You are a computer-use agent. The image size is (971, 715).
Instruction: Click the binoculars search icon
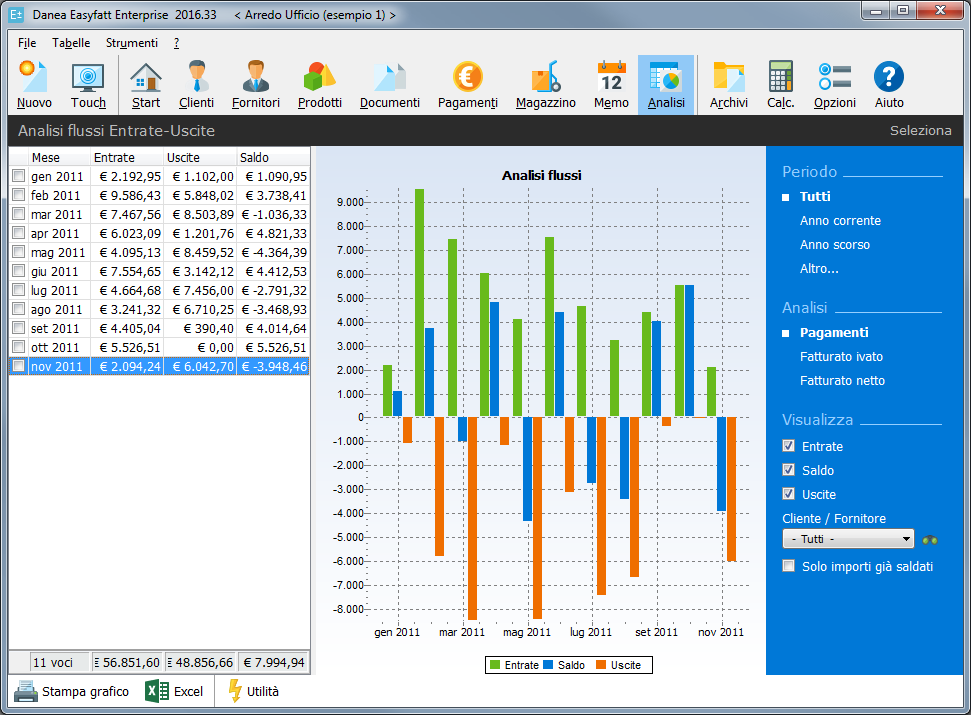(x=930, y=540)
